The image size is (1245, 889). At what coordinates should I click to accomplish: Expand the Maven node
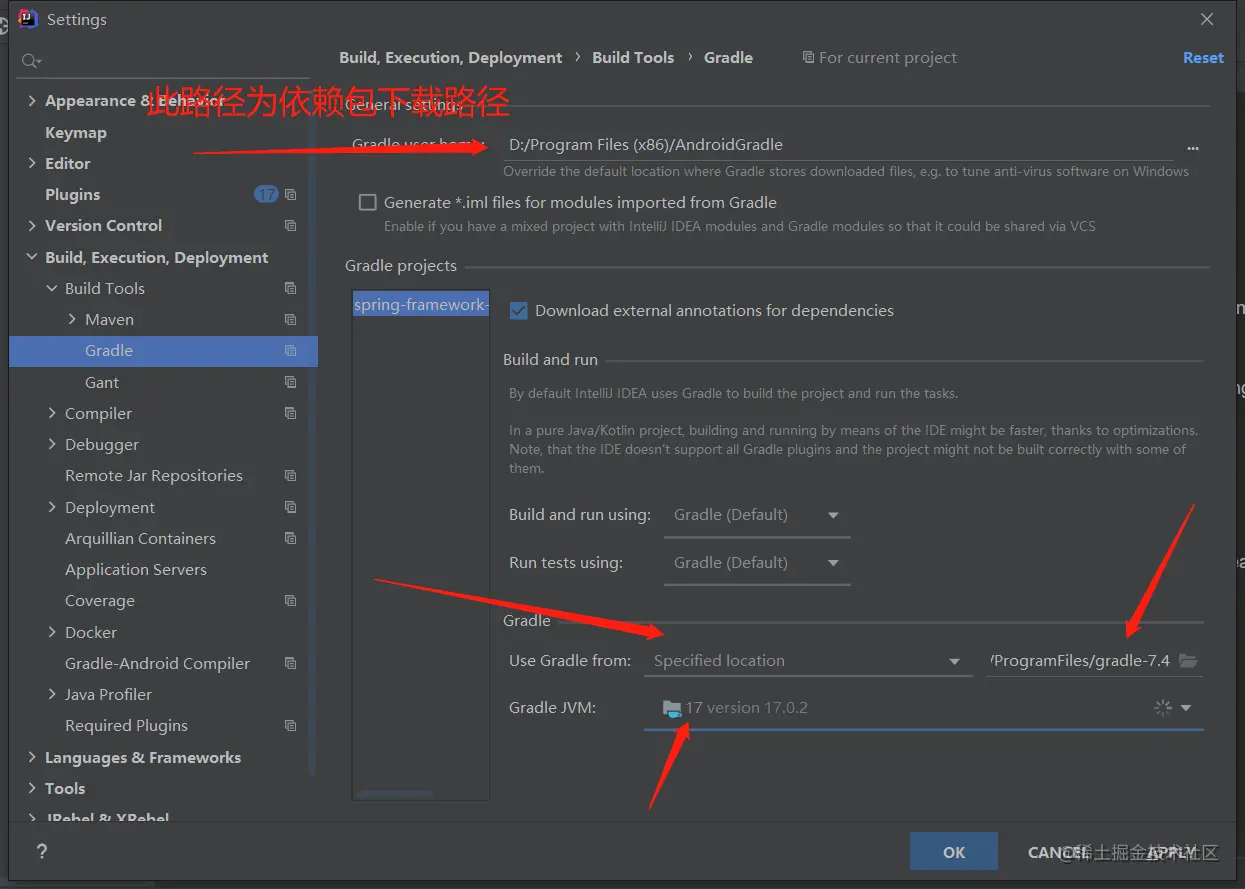coord(72,319)
